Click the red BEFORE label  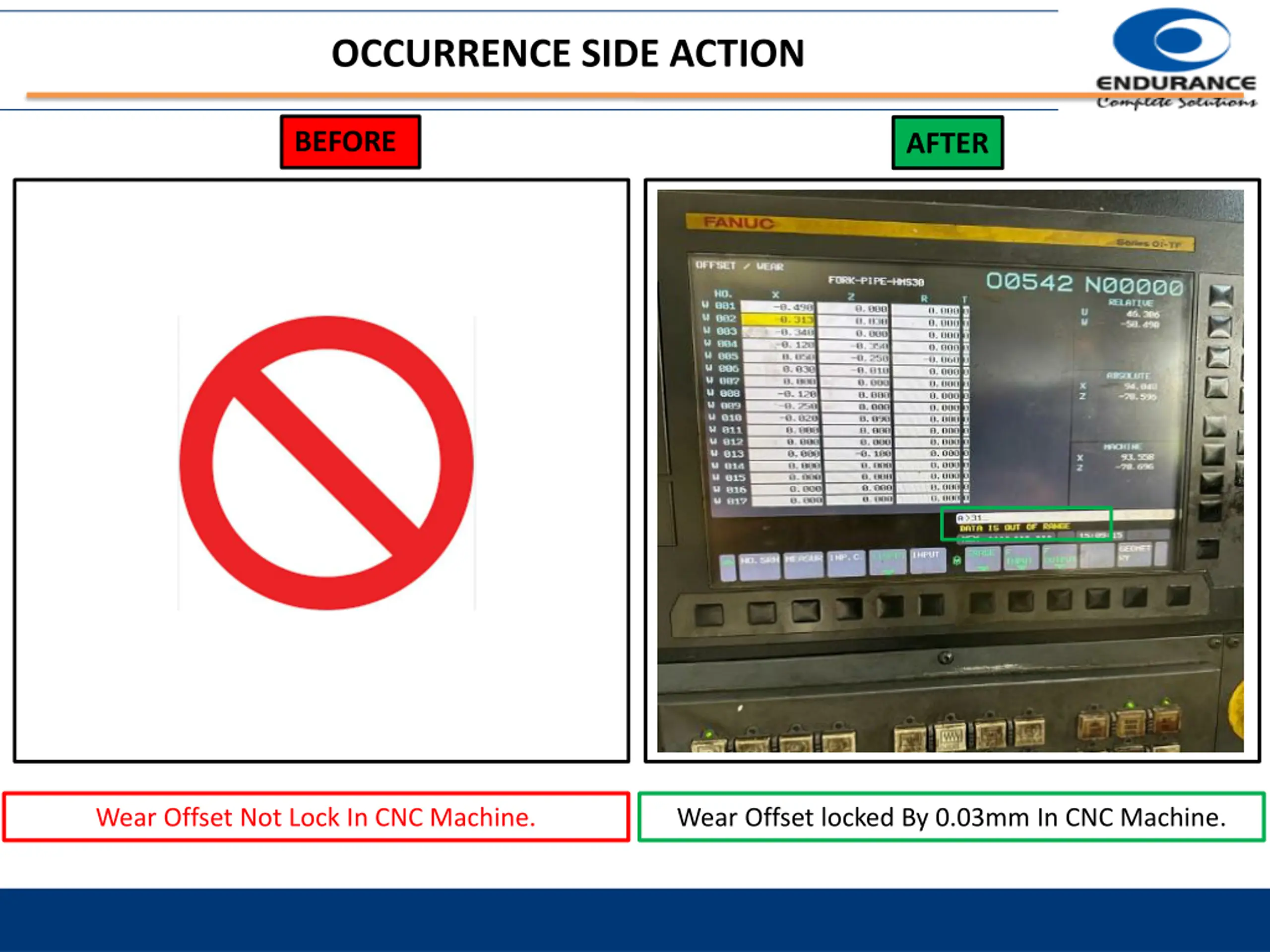(x=350, y=142)
